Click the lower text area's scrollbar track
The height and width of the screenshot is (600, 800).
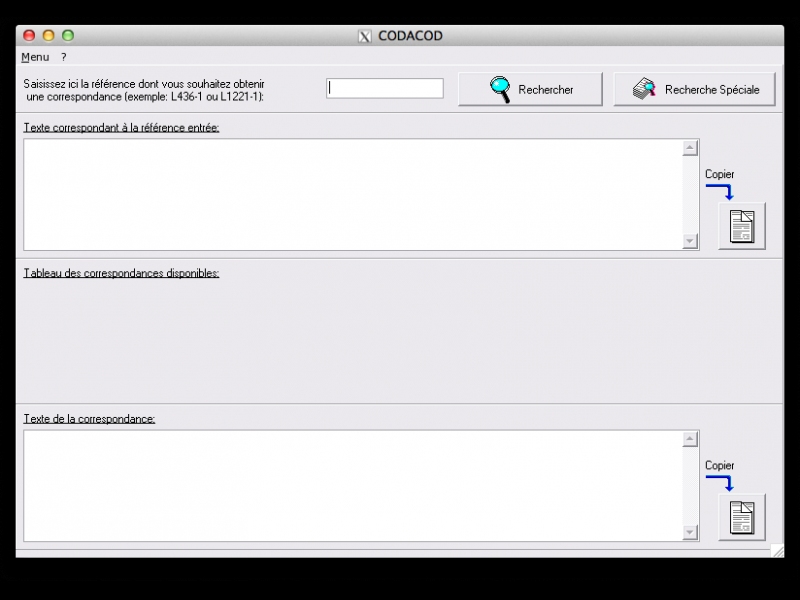[690, 485]
